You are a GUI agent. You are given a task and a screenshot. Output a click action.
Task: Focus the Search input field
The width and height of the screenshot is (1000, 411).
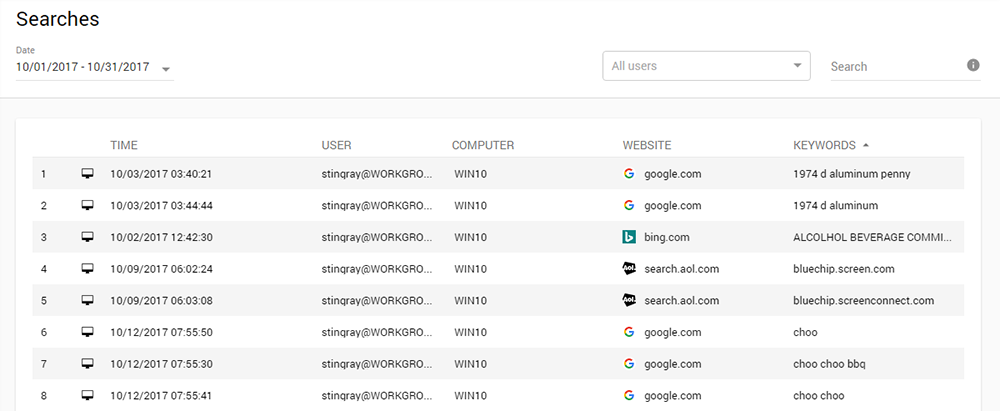893,66
